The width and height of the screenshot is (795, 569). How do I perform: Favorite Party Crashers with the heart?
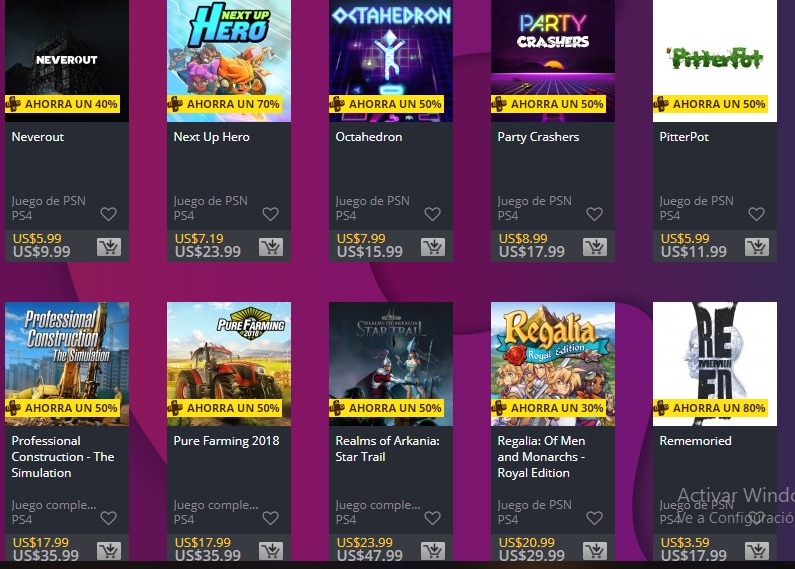point(594,214)
